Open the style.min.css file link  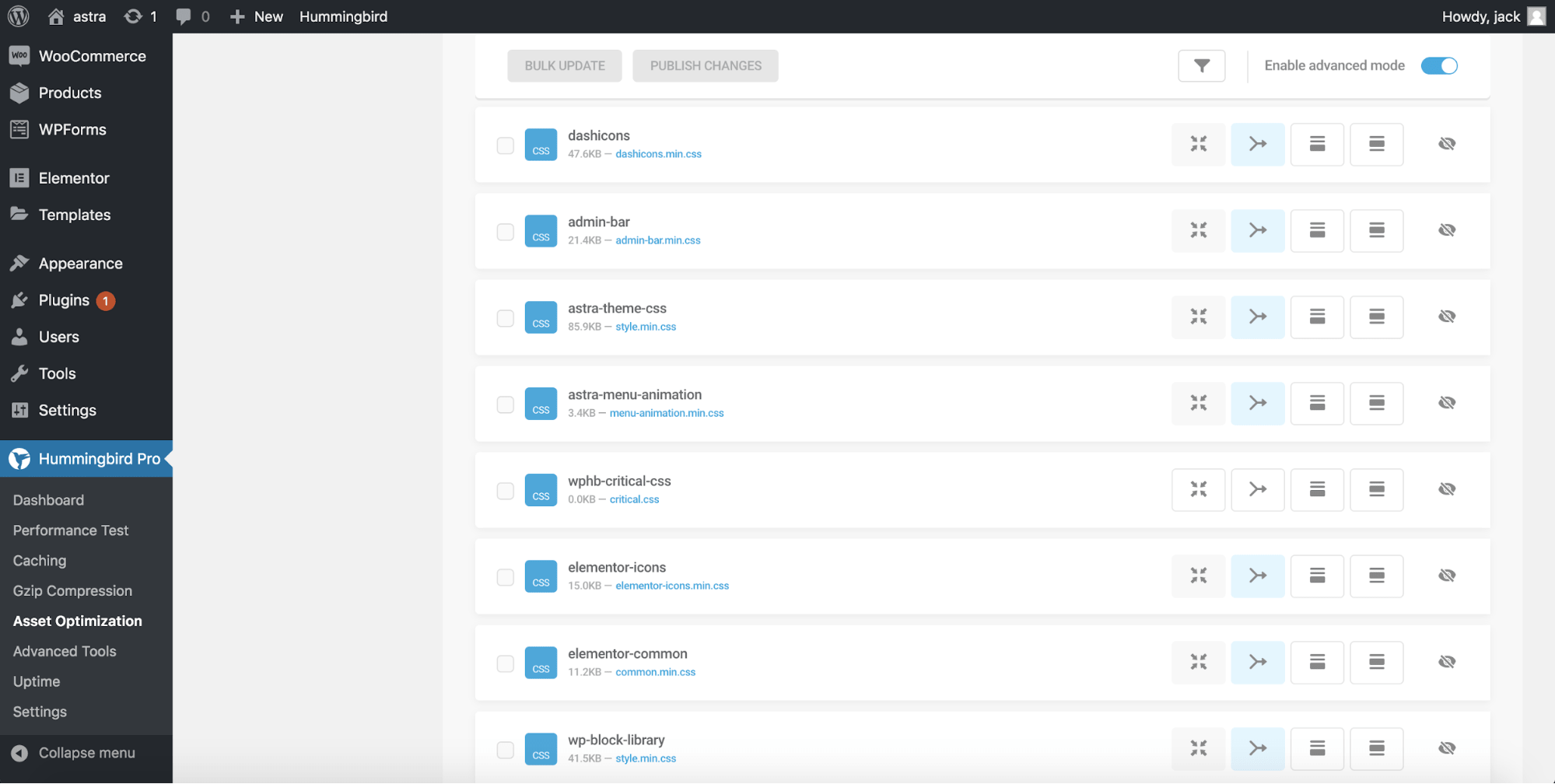pyautogui.click(x=646, y=327)
